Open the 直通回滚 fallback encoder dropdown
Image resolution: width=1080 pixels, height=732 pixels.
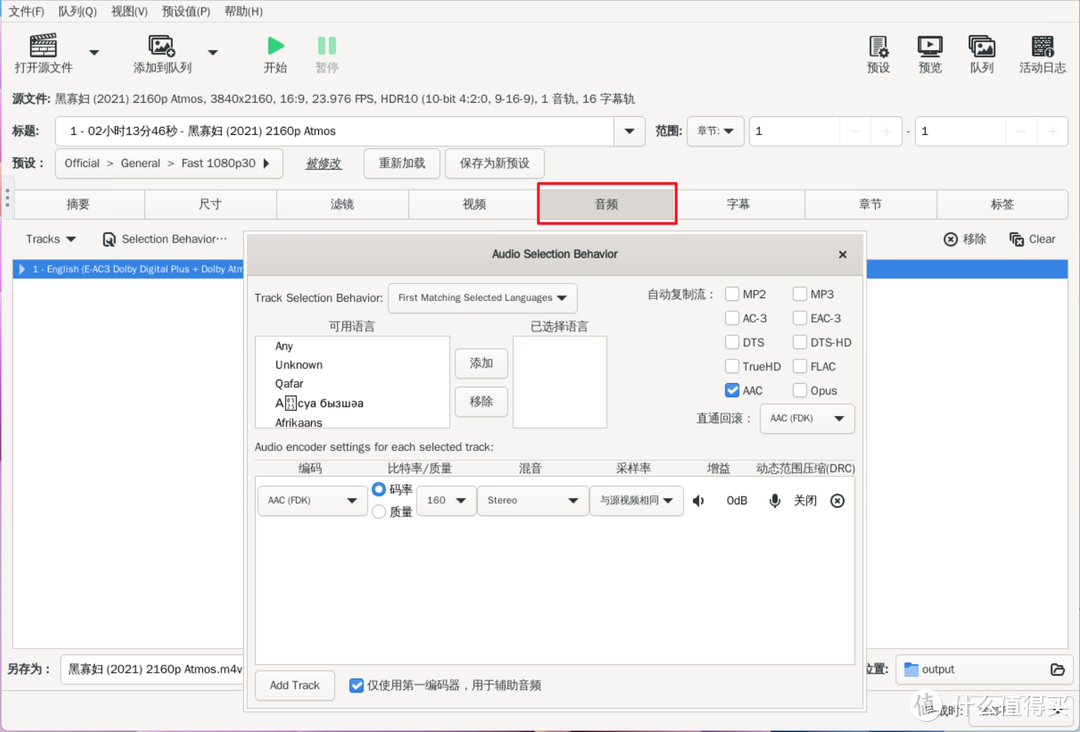[x=806, y=418]
